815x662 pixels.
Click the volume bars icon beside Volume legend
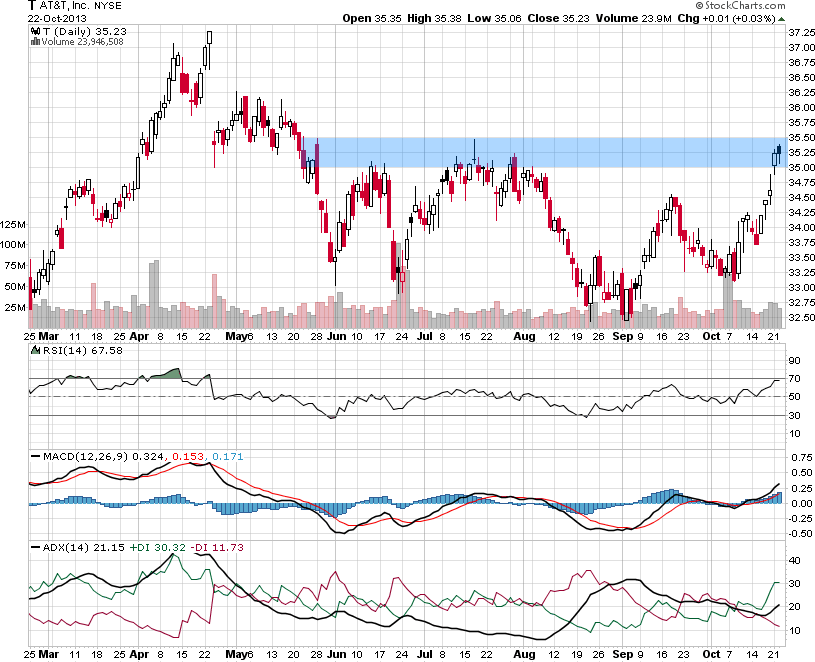35,42
